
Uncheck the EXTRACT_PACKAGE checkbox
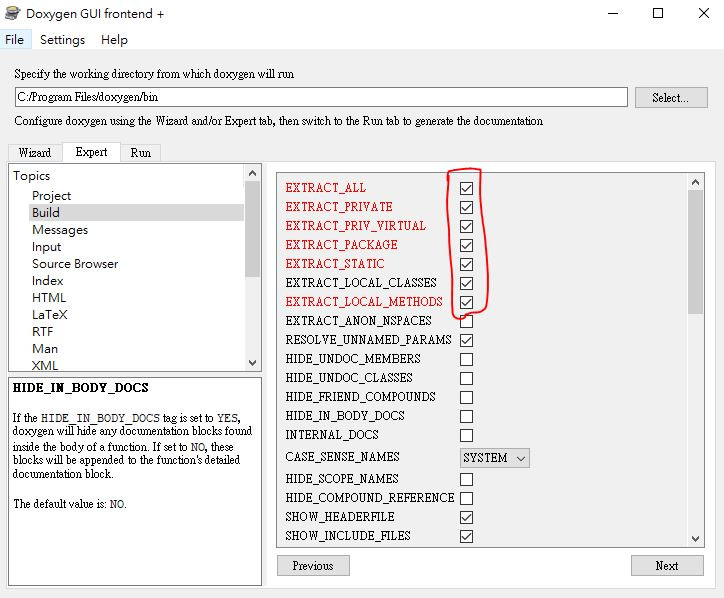(x=466, y=245)
